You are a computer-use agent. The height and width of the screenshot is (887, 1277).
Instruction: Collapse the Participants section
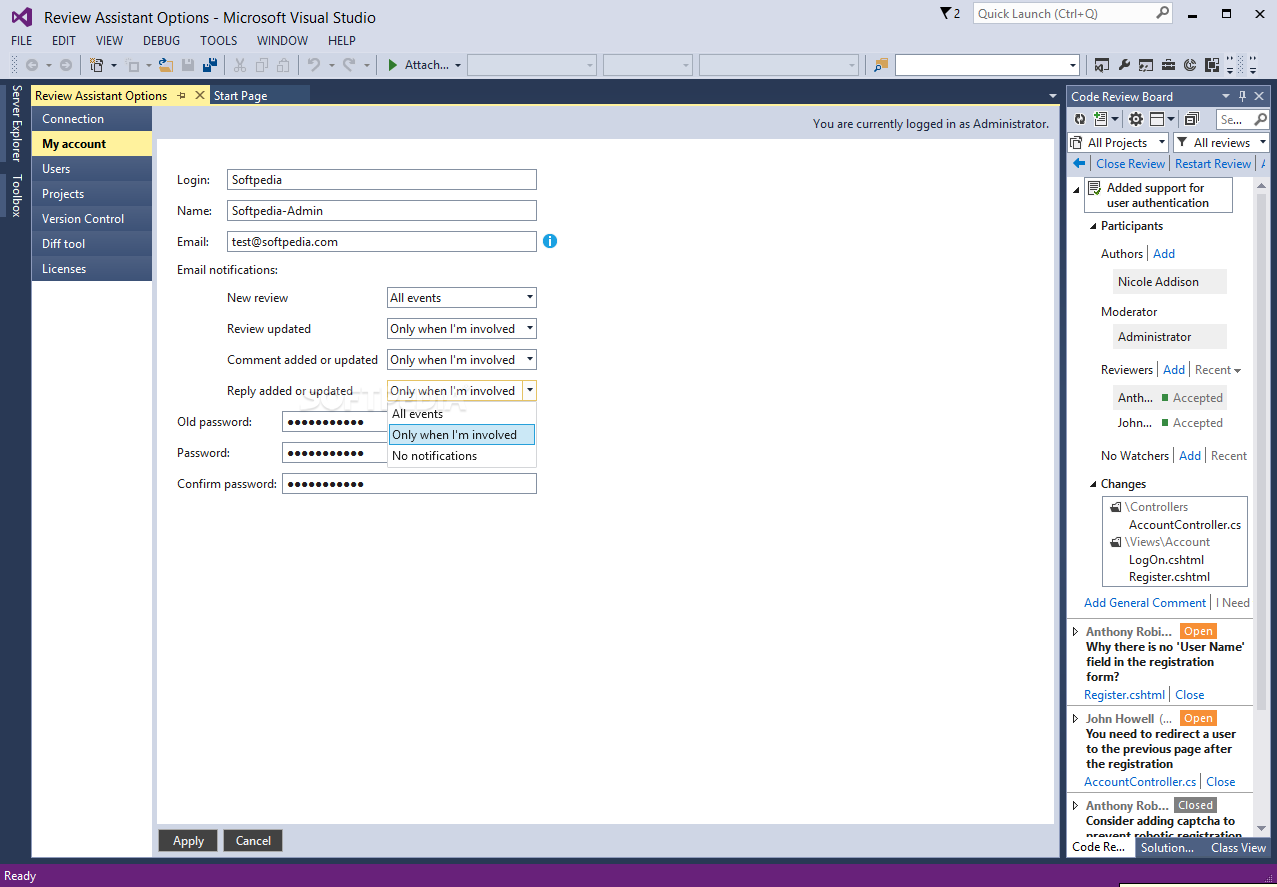click(x=1094, y=226)
